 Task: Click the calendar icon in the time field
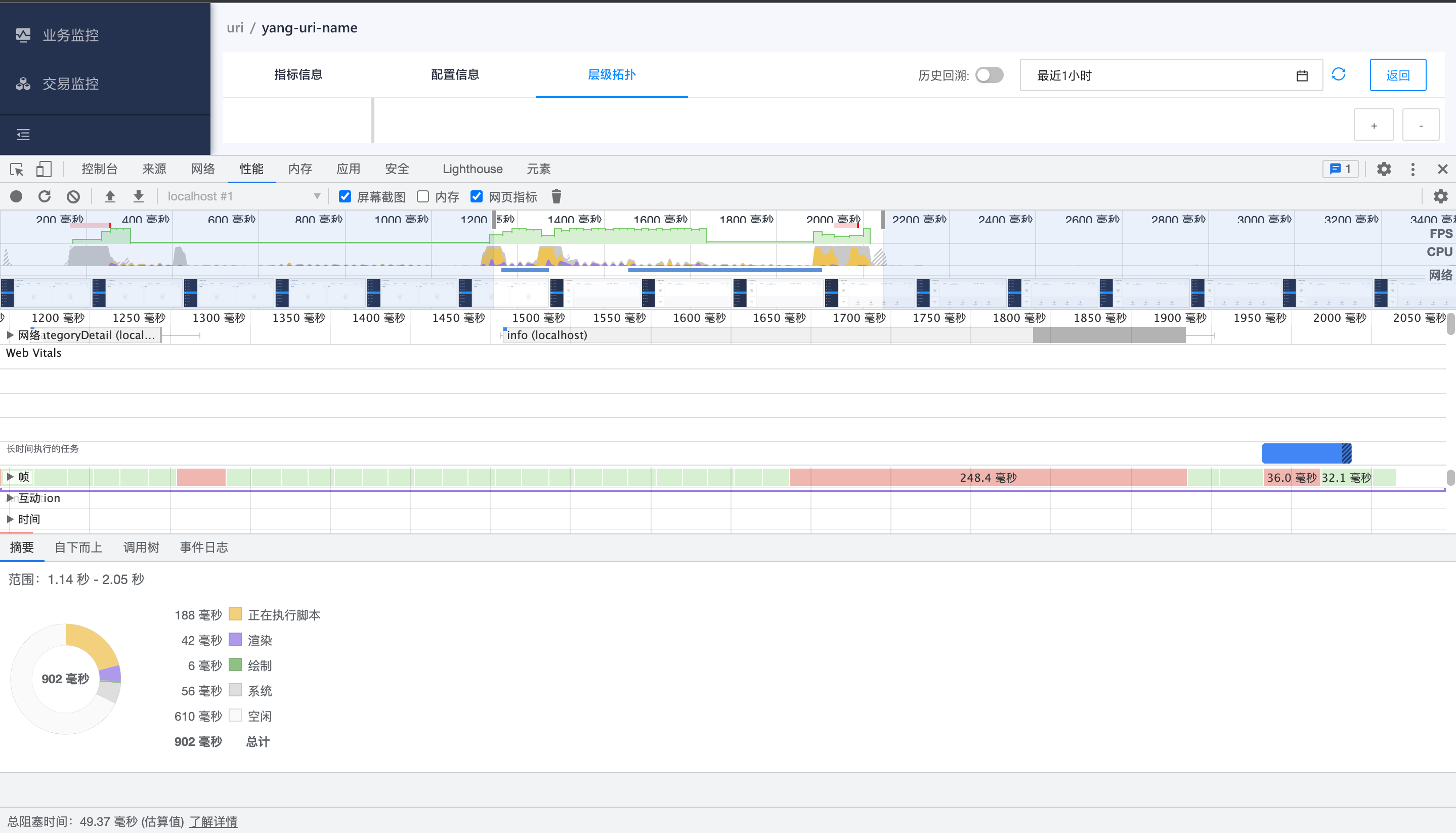pyautogui.click(x=1302, y=75)
